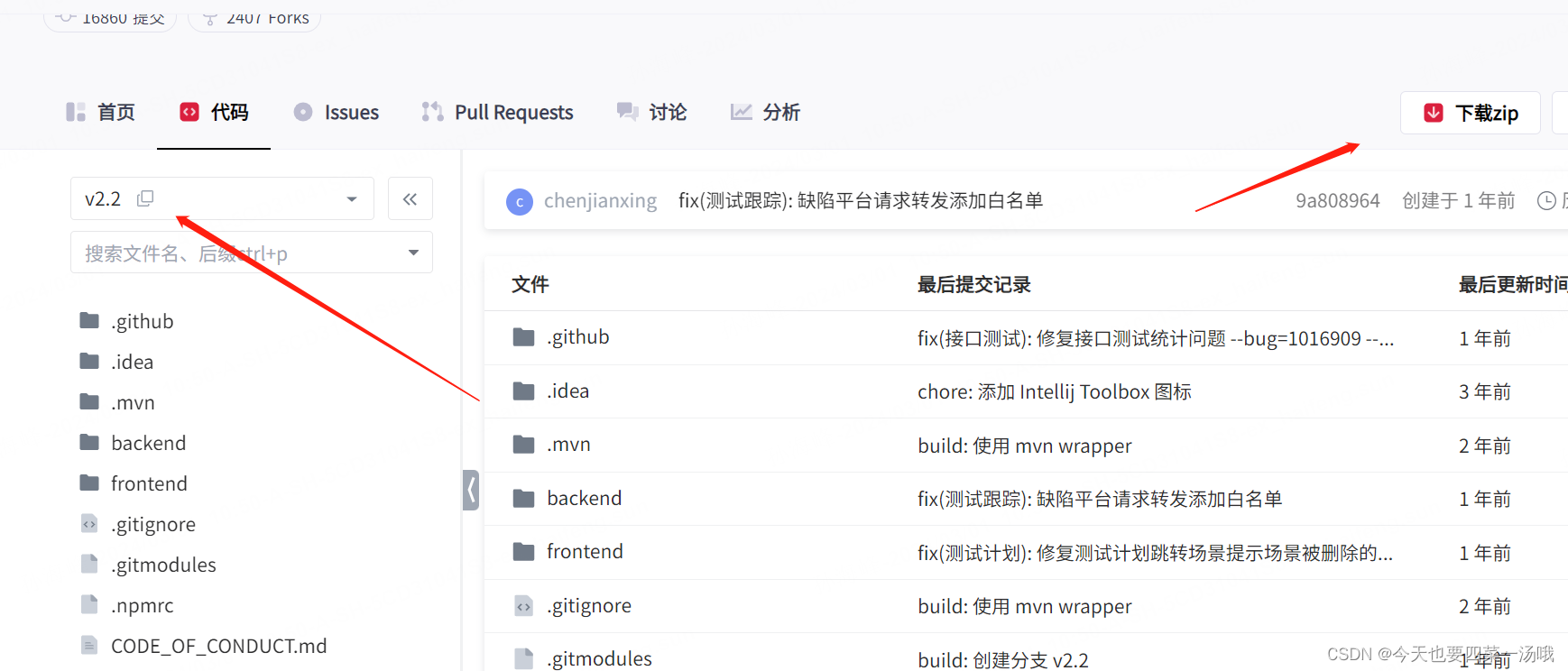Click the Issues circle icon
The image size is (1568, 671).
point(303,112)
